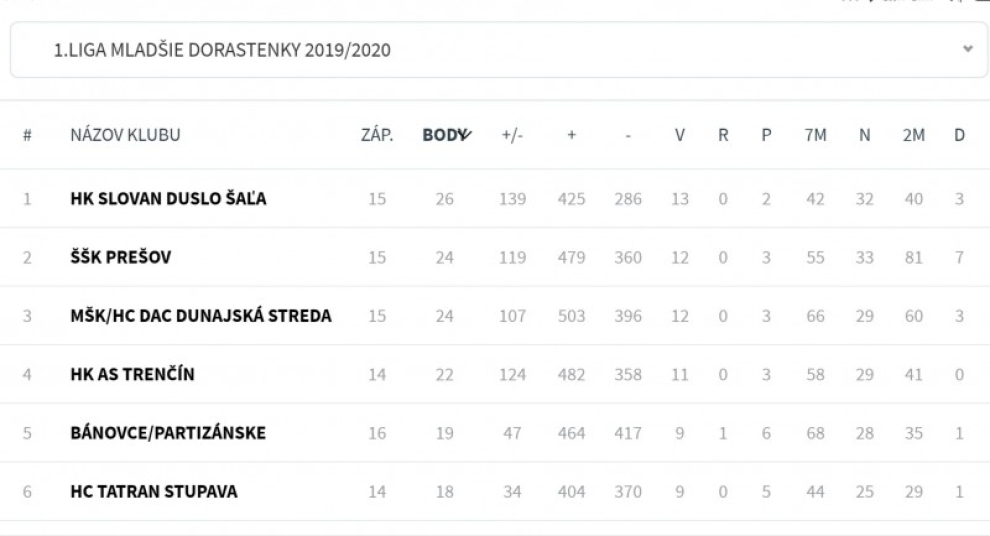Open the 1.LIGA MLADŠIE DORASTENKY 2019/2020 dropdown
The image size is (990, 536).
coord(490,50)
